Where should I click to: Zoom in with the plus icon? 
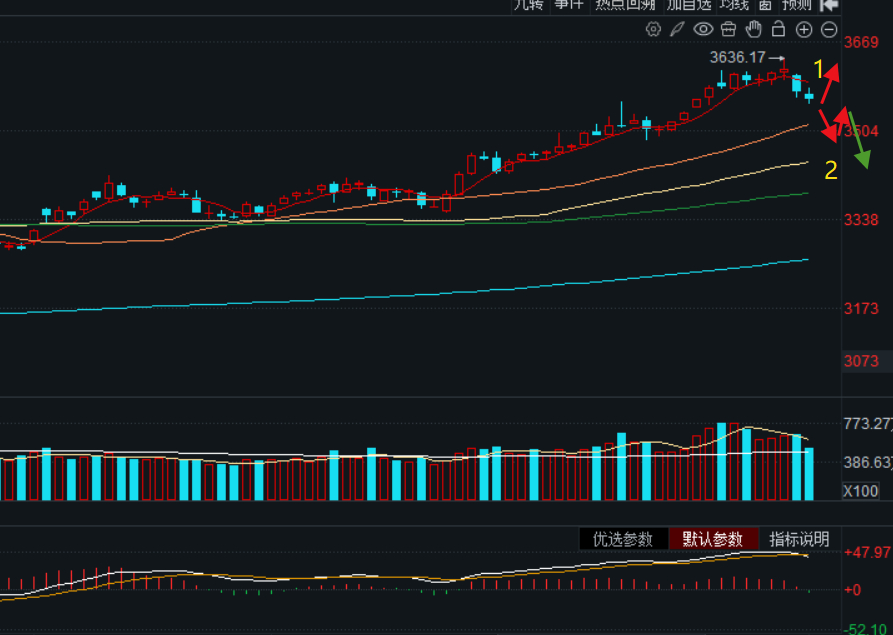pyautogui.click(x=804, y=30)
